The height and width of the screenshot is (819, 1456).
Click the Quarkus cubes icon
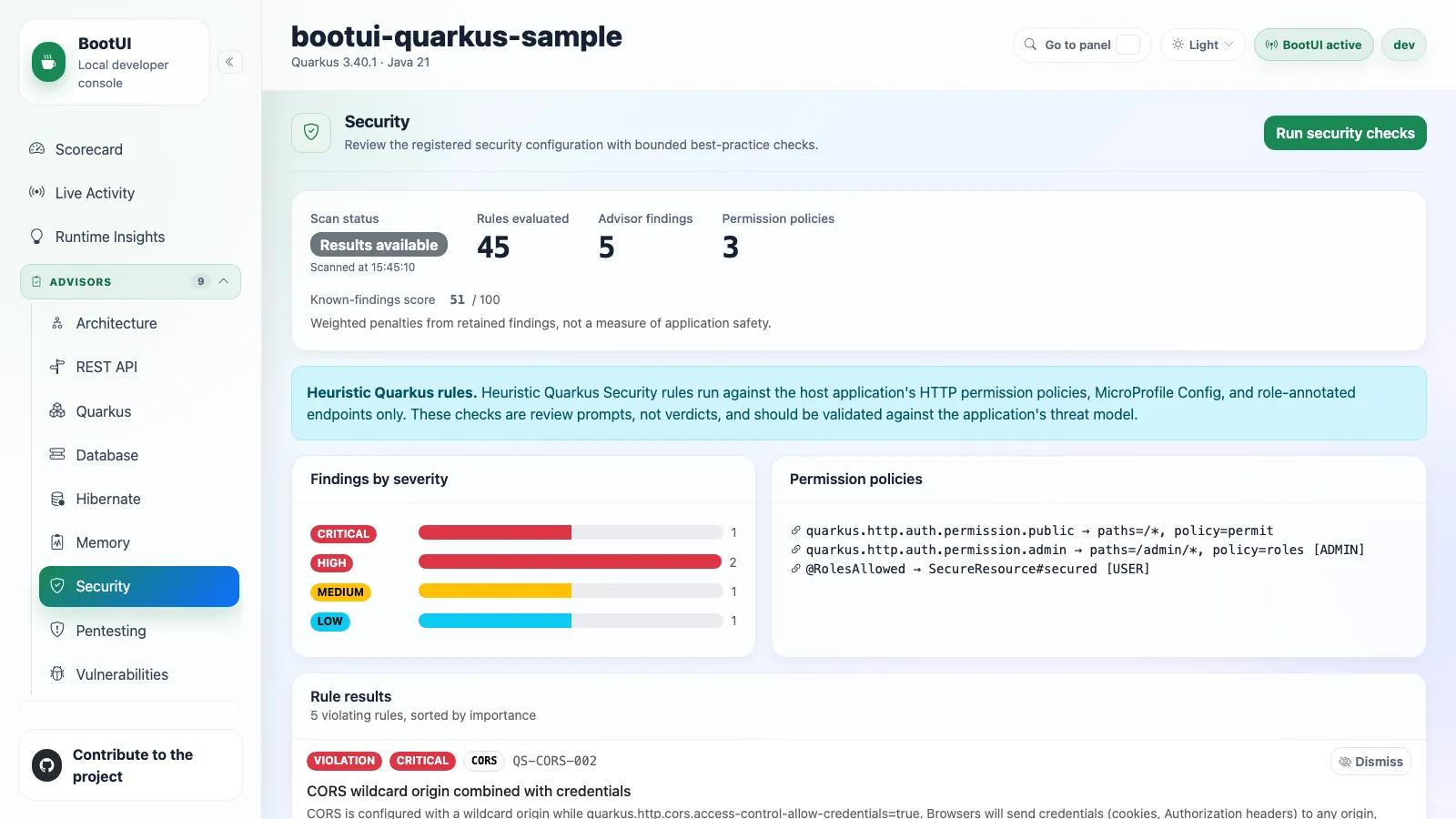57,410
